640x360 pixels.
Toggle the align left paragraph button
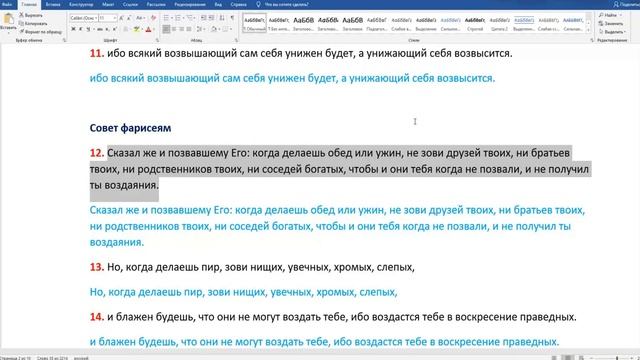[166, 29]
